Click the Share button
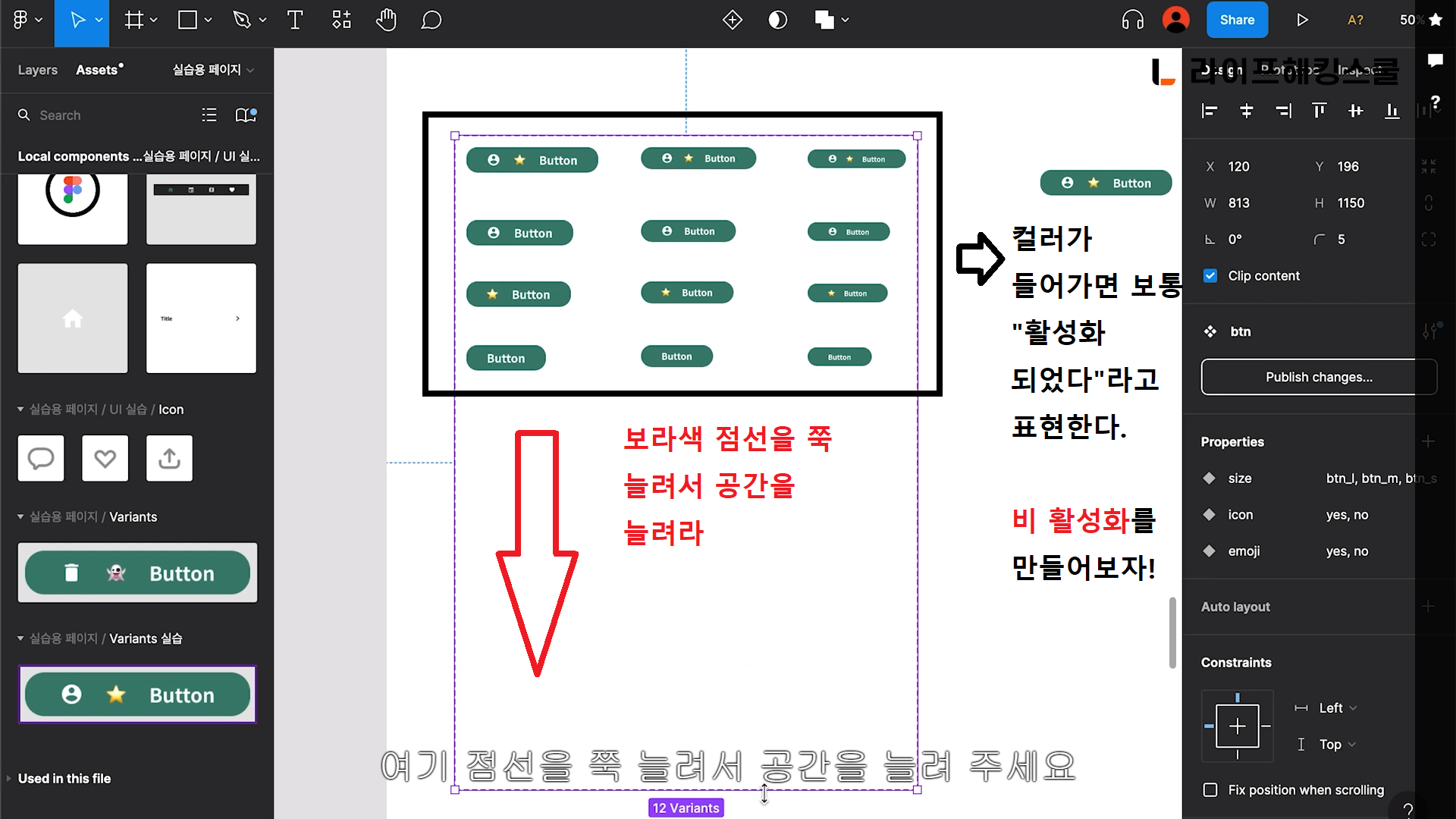The width and height of the screenshot is (1456, 819). click(1236, 20)
